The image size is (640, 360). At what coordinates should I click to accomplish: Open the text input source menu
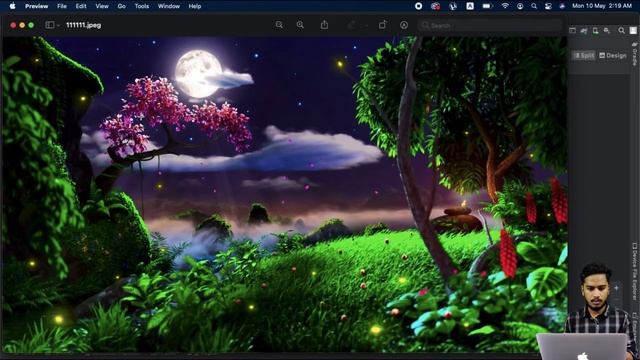470,6
